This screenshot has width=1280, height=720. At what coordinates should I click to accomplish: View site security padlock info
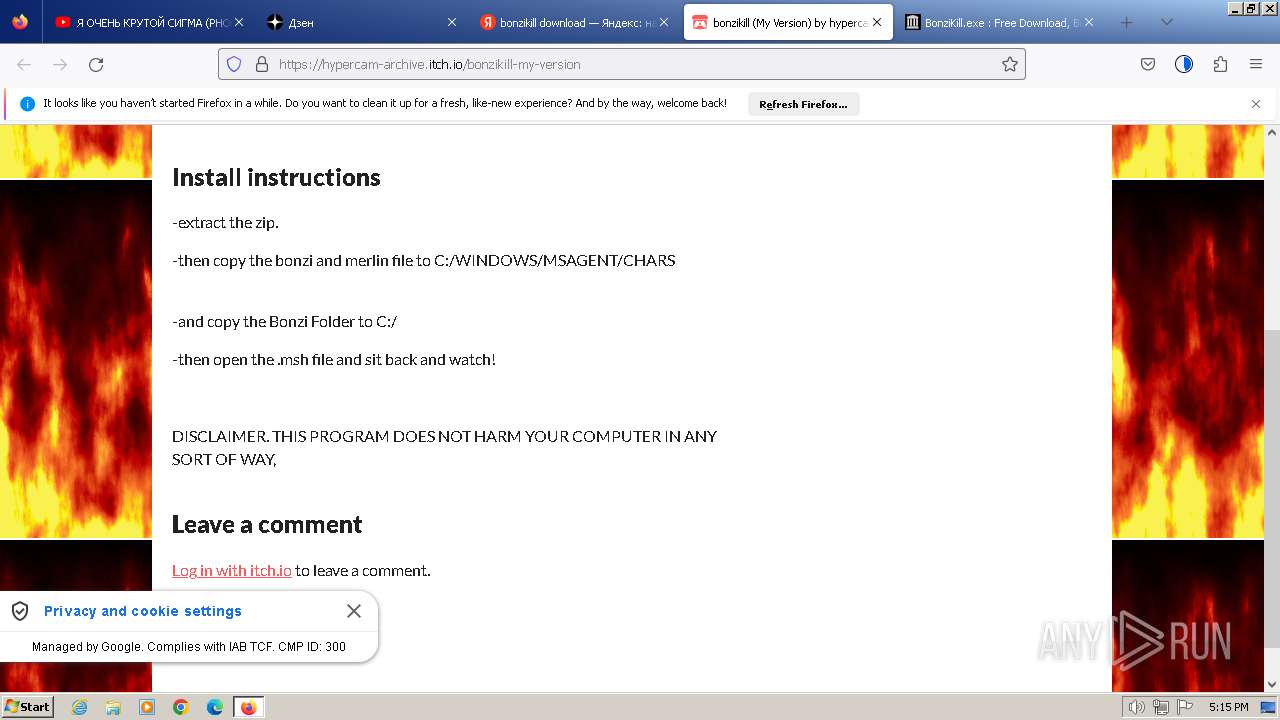click(x=262, y=64)
